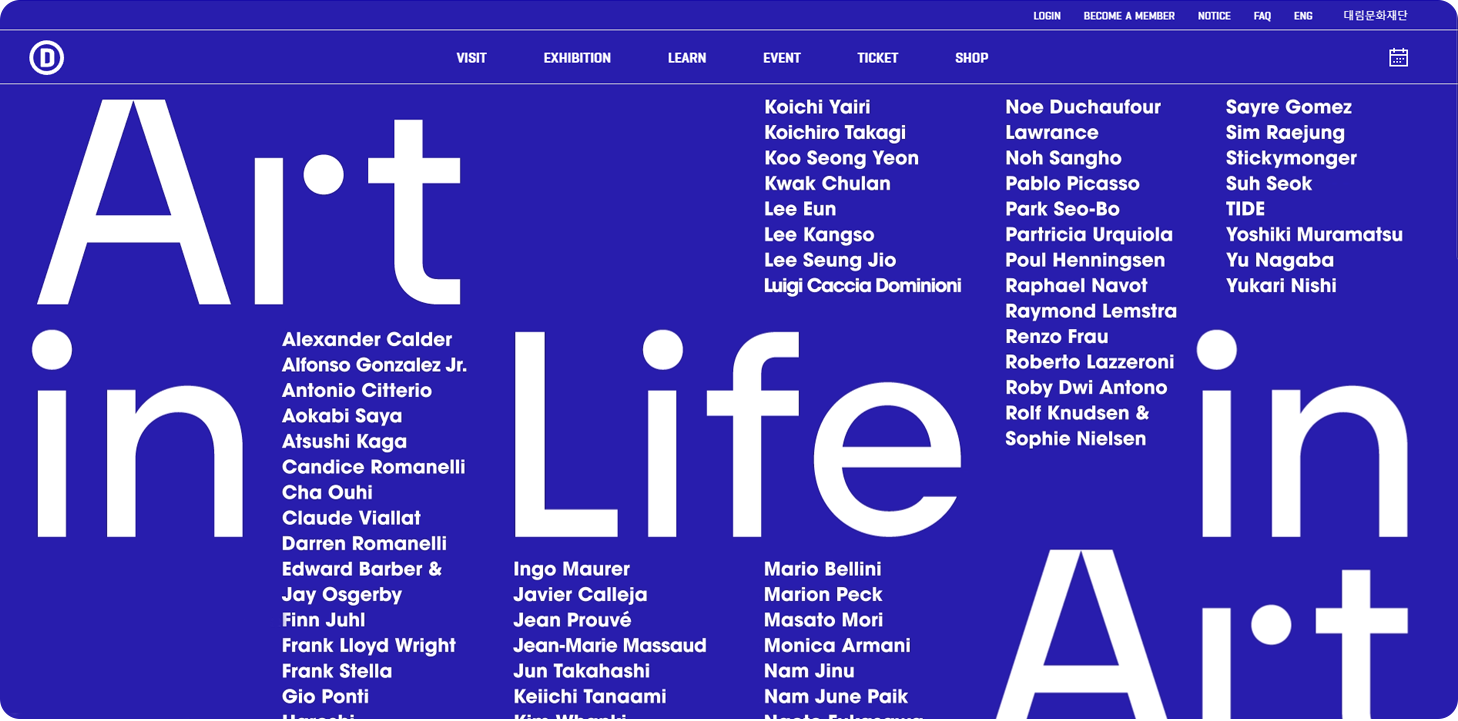Open the TICKET menu
Image resolution: width=1458 pixels, height=721 pixels.
(x=878, y=58)
